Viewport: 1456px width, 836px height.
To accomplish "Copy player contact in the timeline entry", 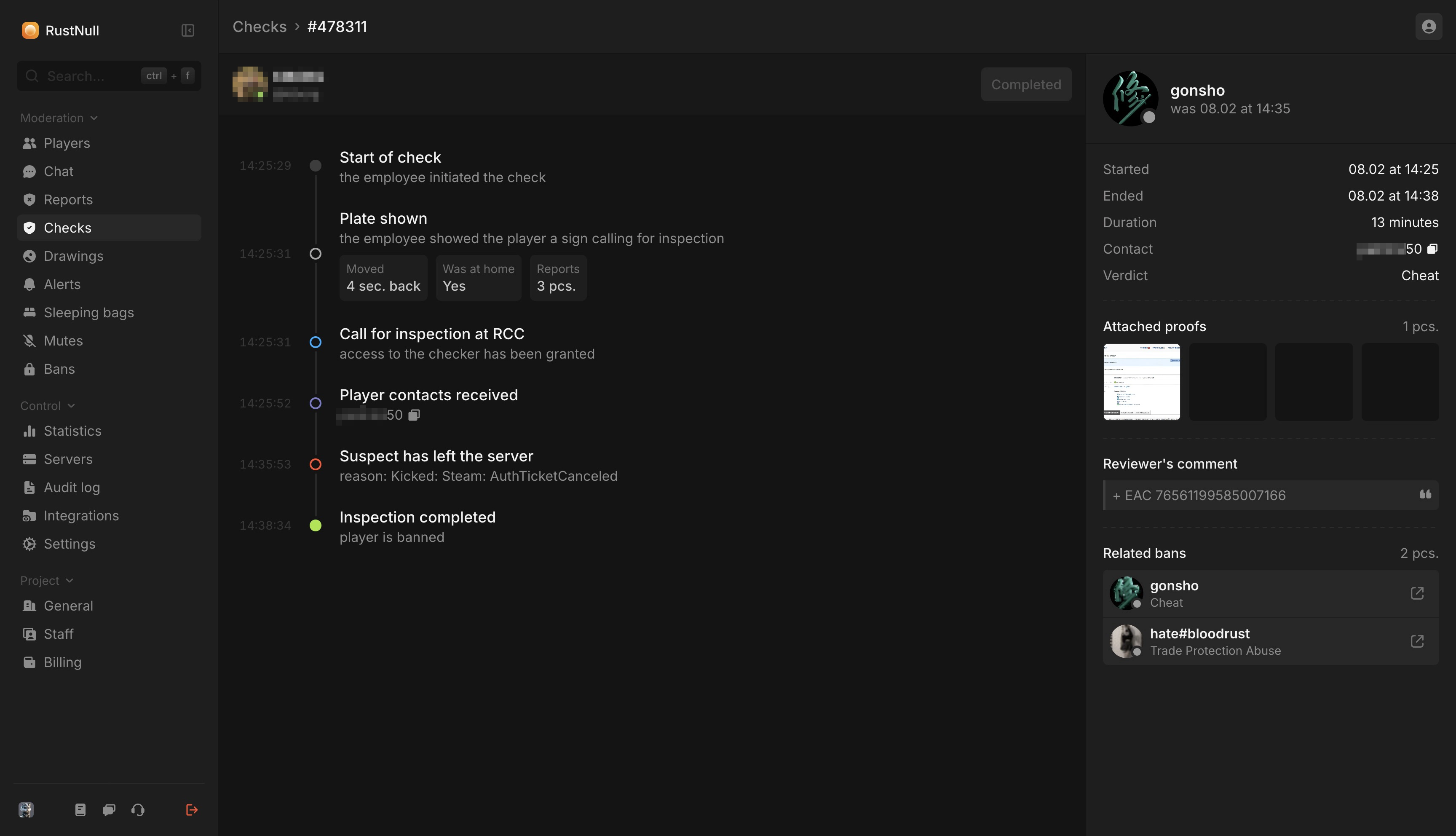I will click(414, 415).
